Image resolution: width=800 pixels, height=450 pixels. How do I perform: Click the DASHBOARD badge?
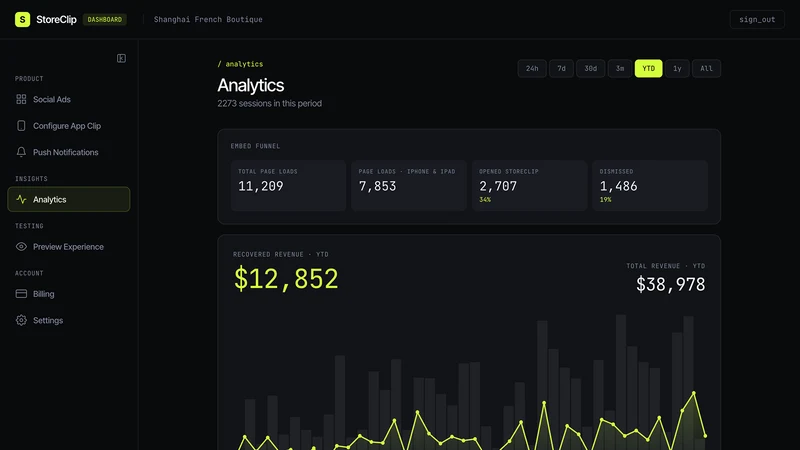(x=105, y=19)
